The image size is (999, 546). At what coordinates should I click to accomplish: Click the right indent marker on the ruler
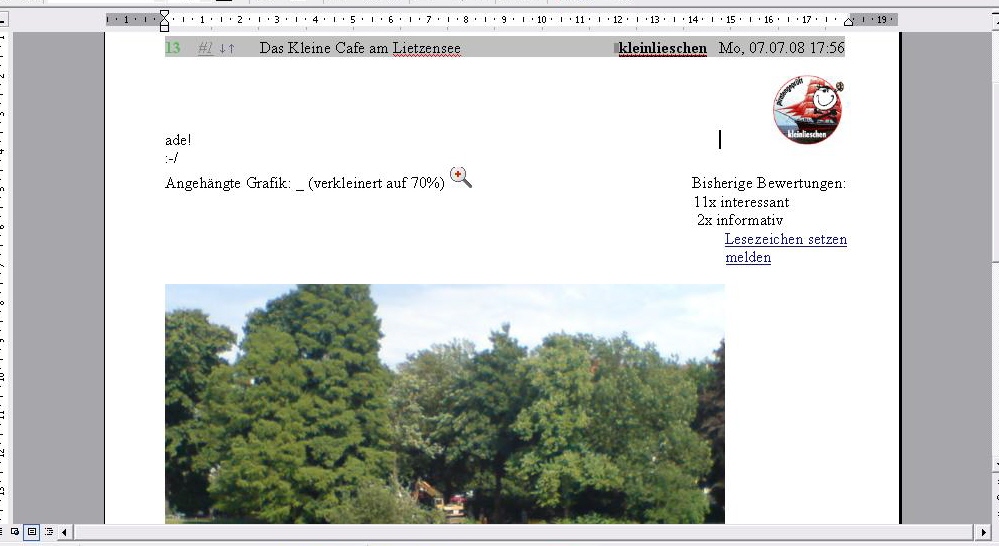(849, 20)
